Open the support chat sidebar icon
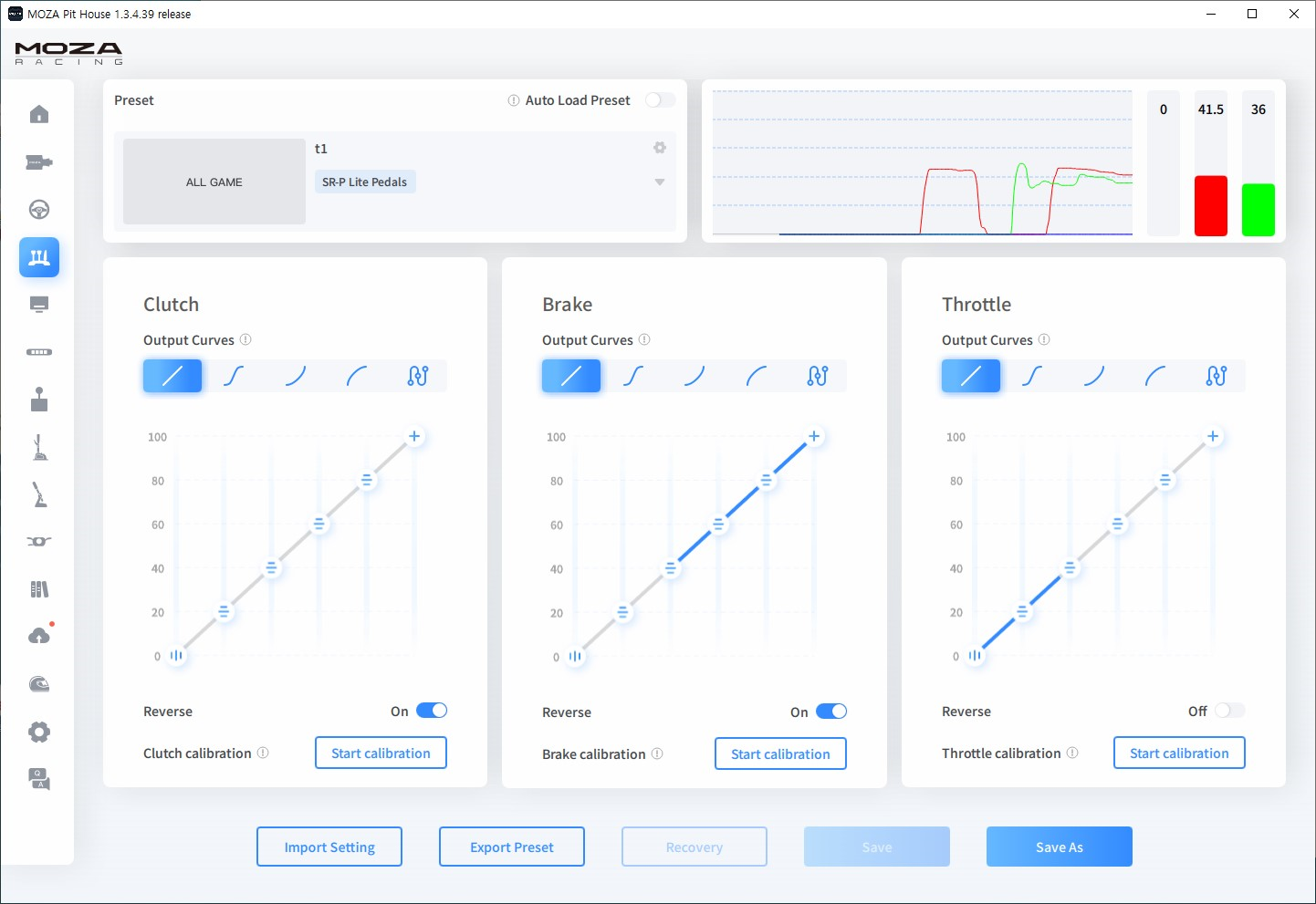1316x904 pixels. coord(39,779)
